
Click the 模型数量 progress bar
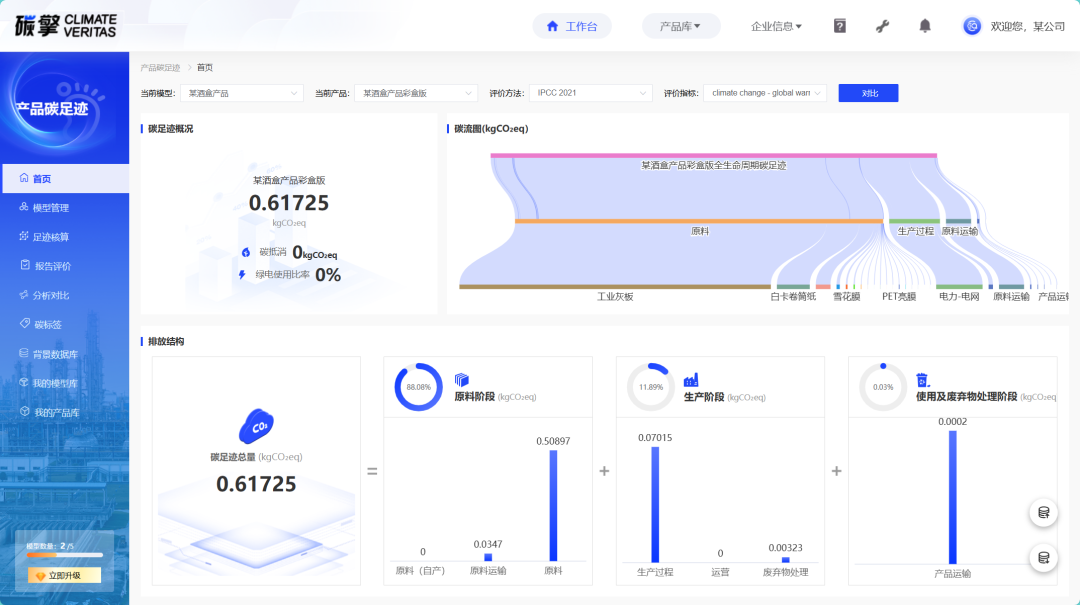(x=64, y=557)
